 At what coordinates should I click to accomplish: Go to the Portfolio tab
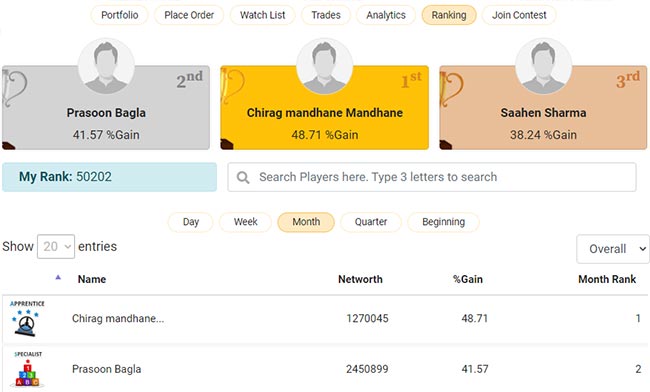coord(119,15)
